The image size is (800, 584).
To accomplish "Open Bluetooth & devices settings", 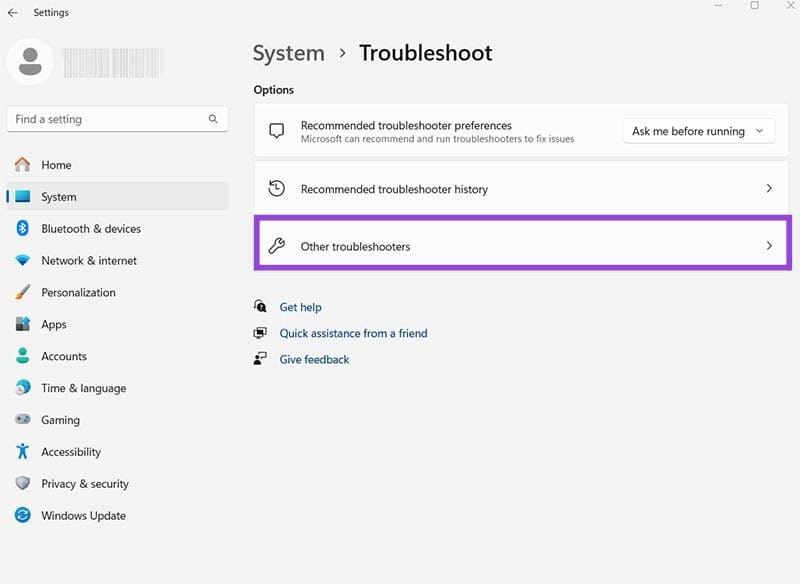I will tap(117, 228).
